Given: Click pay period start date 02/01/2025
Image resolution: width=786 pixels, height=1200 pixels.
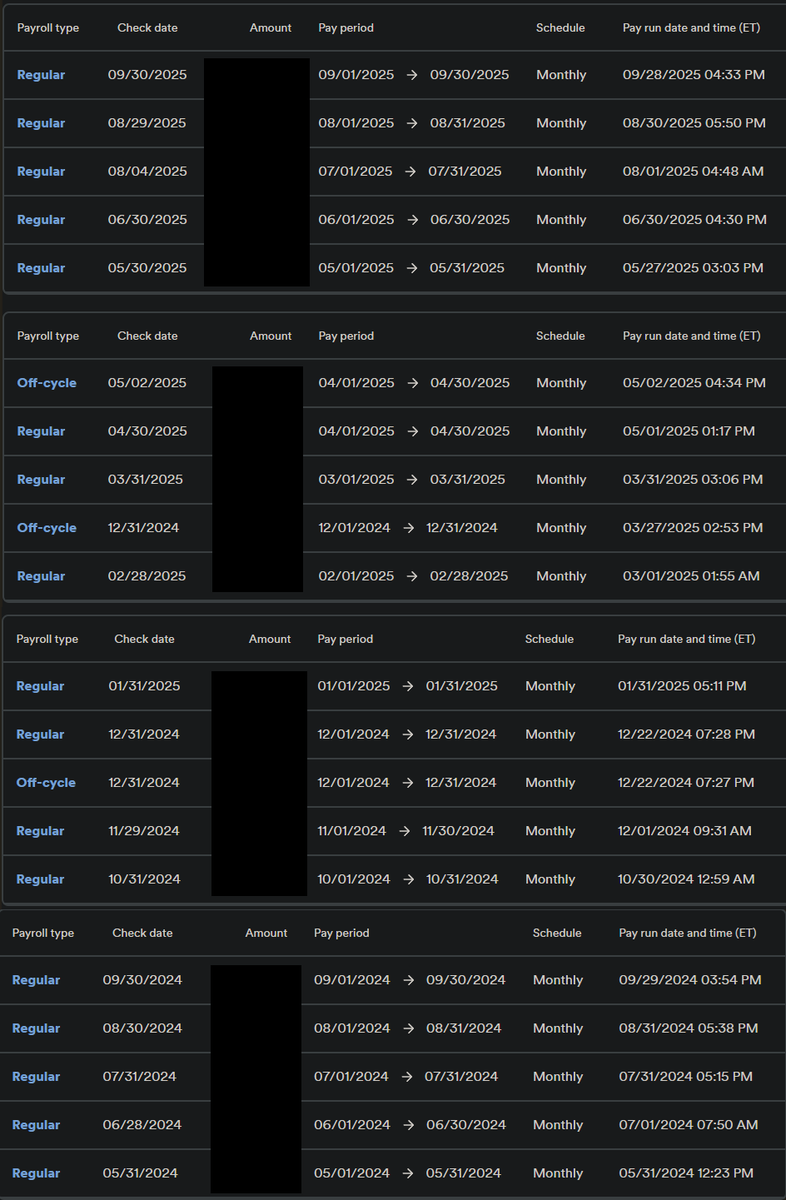Looking at the screenshot, I should coord(356,576).
